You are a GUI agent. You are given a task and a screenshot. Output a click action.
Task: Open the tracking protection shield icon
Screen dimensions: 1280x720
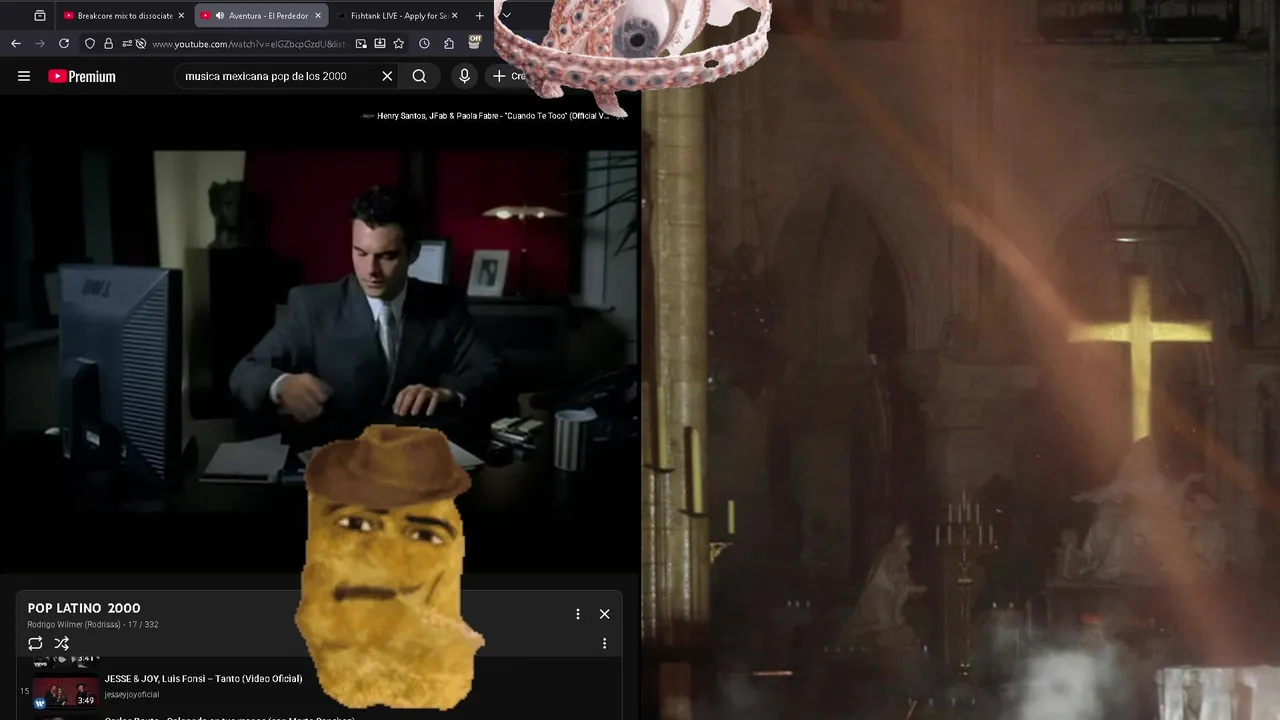coord(90,44)
